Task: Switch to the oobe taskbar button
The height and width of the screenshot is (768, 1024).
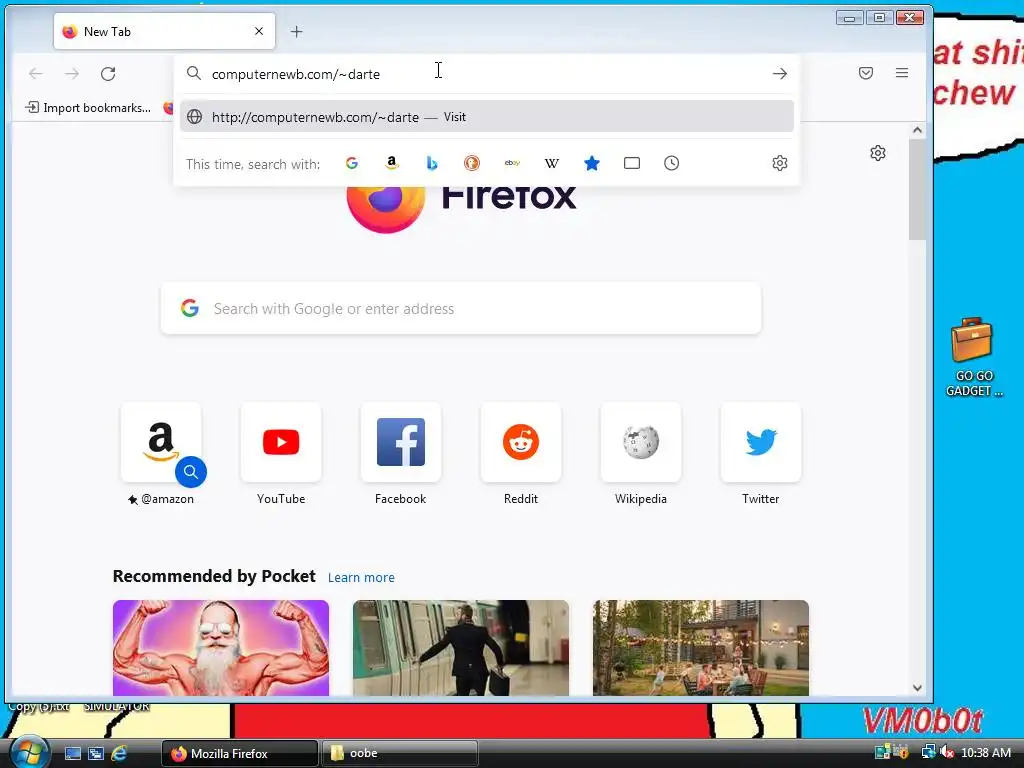Action: (x=400, y=754)
